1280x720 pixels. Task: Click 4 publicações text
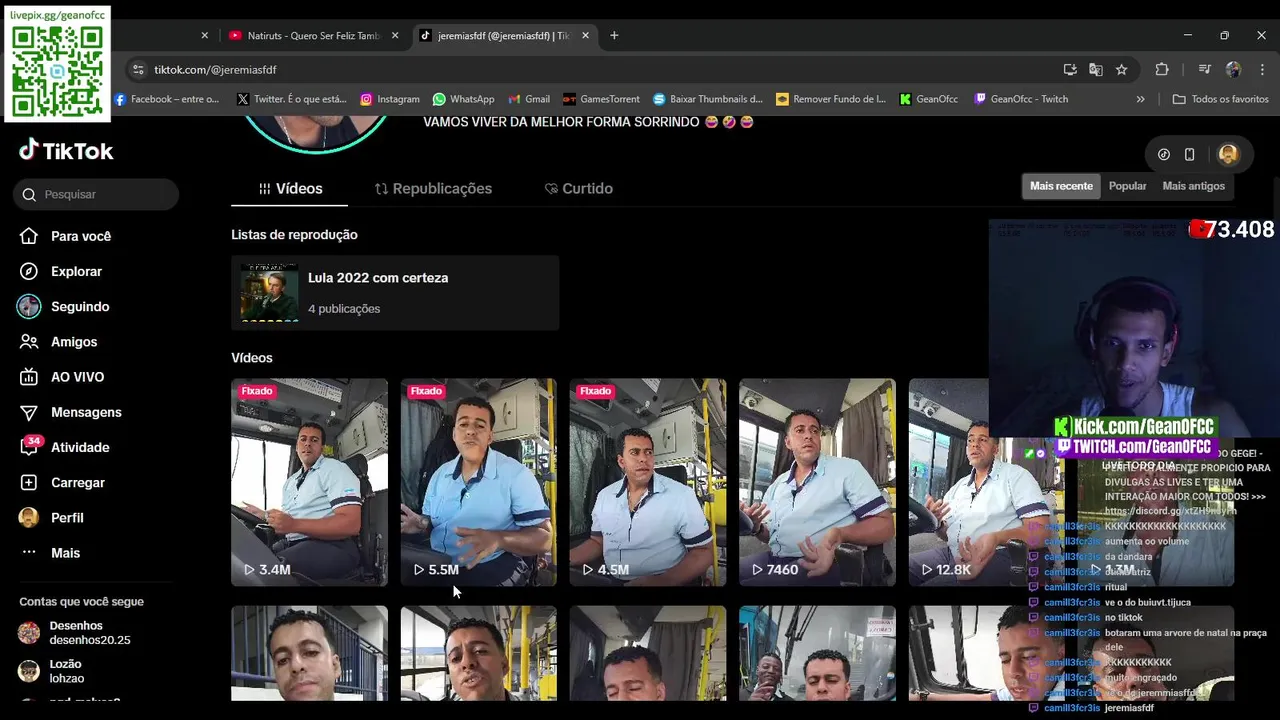344,309
